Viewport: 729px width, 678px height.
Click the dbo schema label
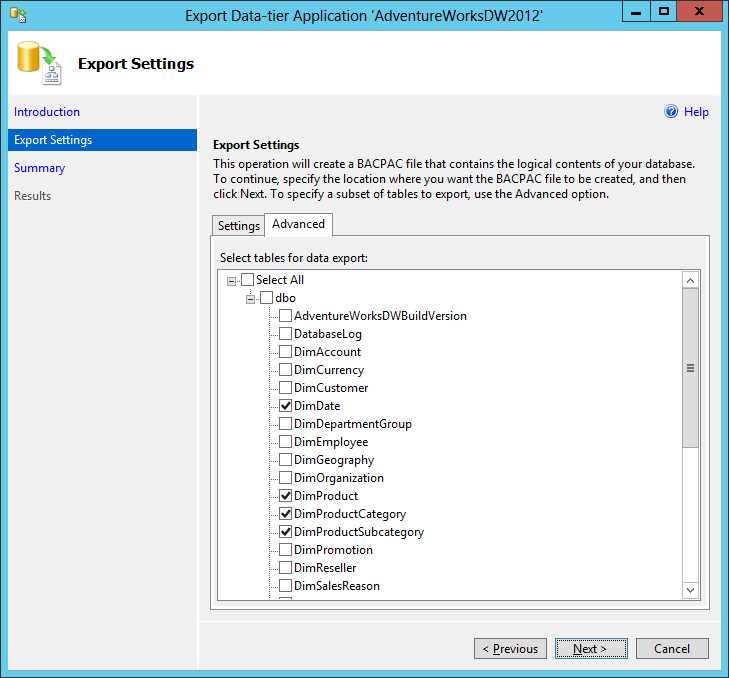tap(285, 298)
